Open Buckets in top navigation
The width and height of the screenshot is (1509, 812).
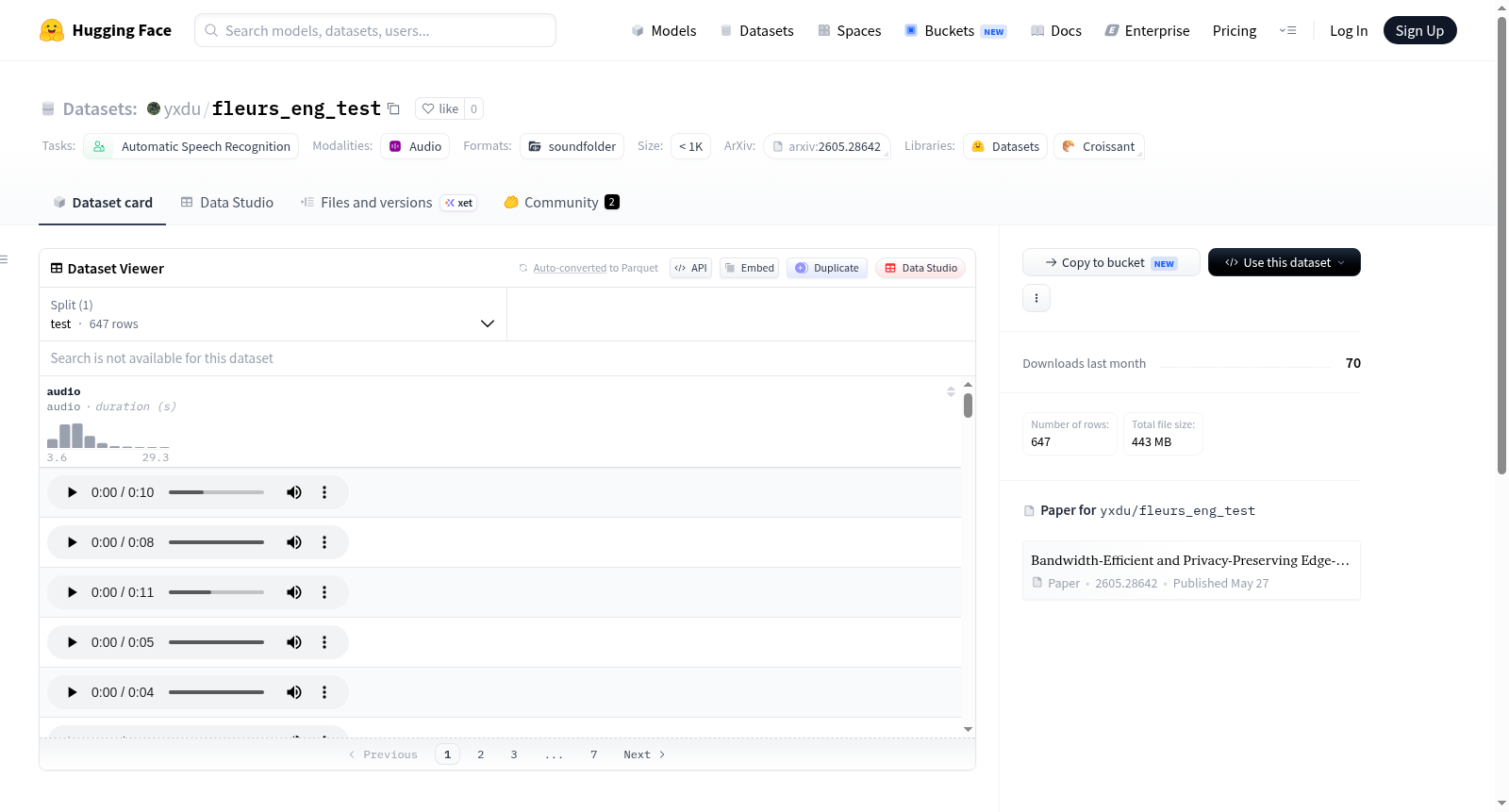(955, 31)
